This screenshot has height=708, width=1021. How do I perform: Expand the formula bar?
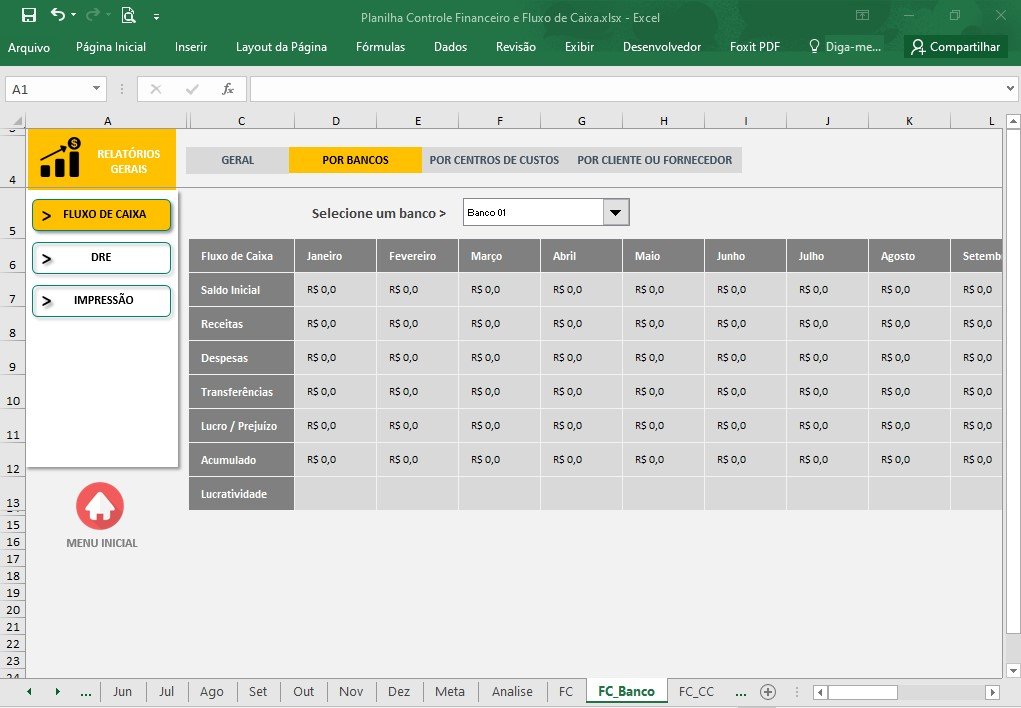coord(1010,89)
